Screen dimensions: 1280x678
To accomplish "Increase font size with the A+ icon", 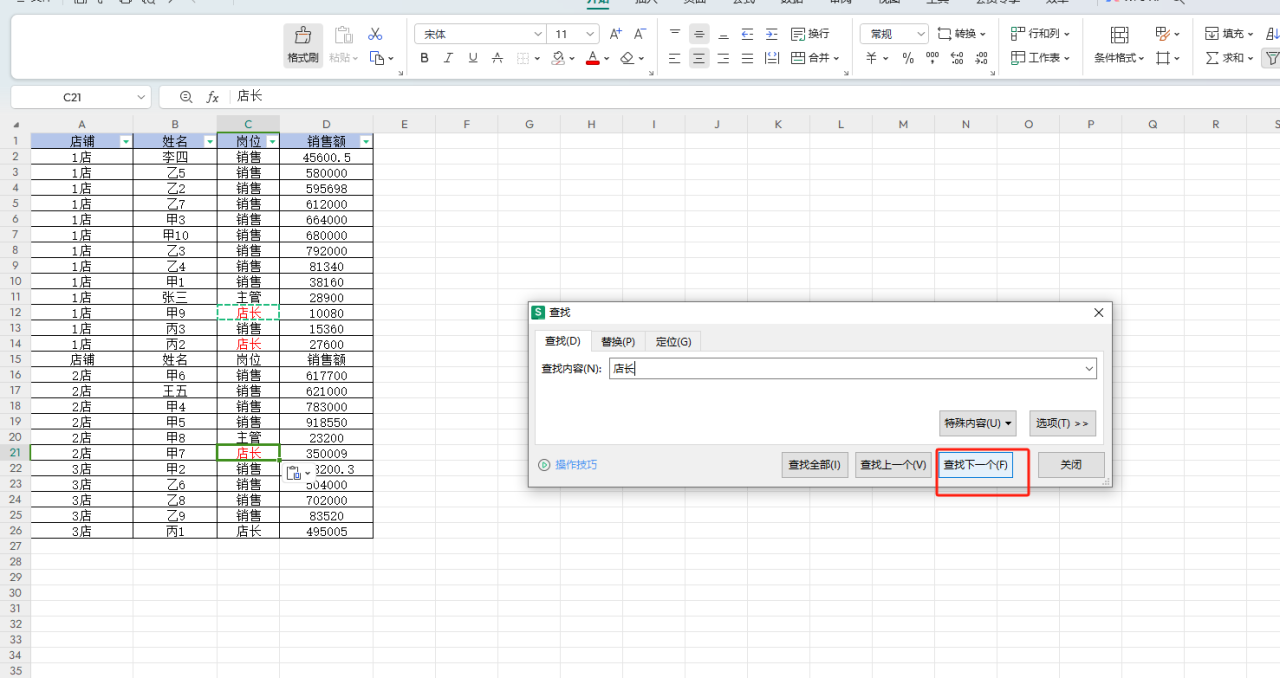I will pyautogui.click(x=615, y=34).
